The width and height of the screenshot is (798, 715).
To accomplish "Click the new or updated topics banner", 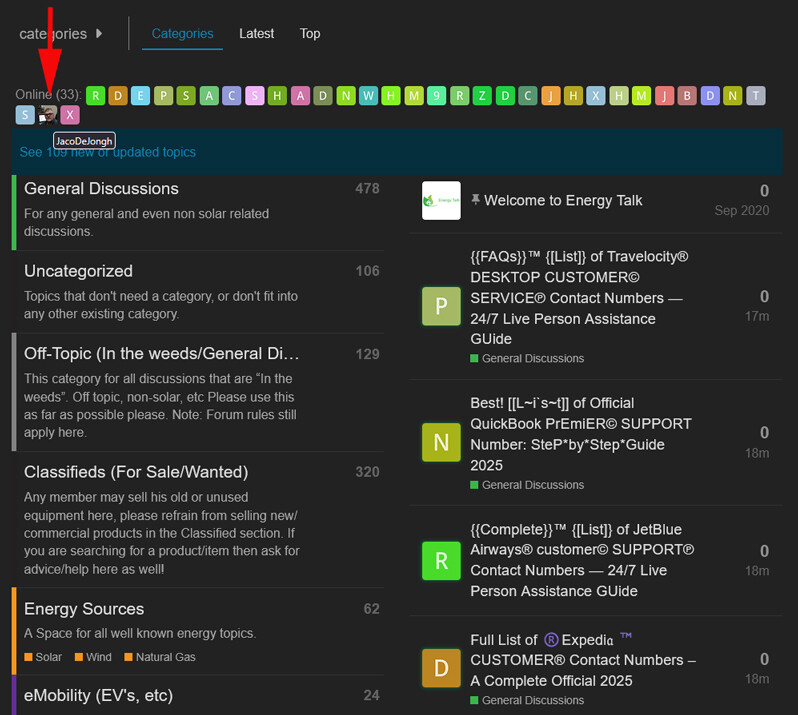I will click(x=108, y=152).
